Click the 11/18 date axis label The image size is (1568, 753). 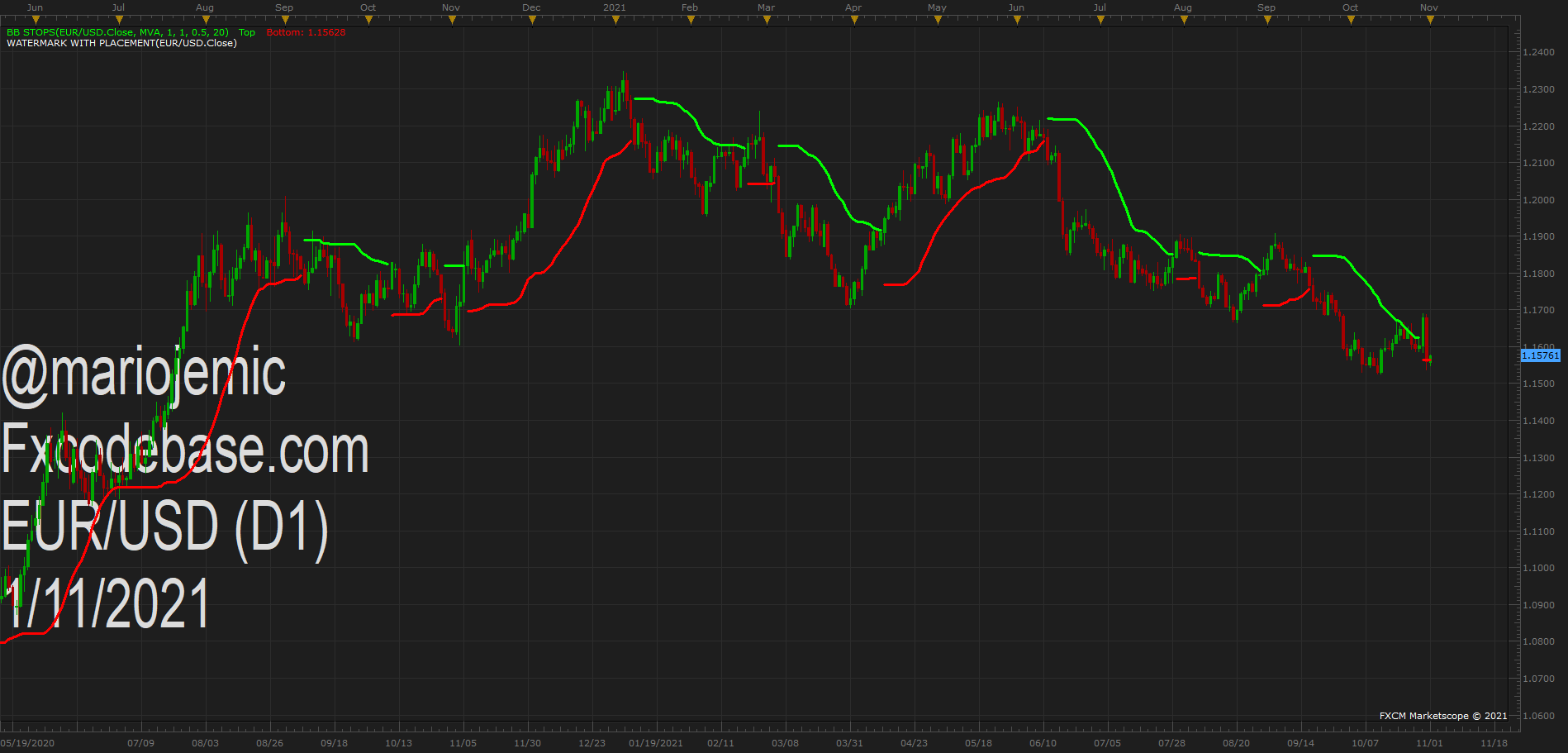(1494, 743)
